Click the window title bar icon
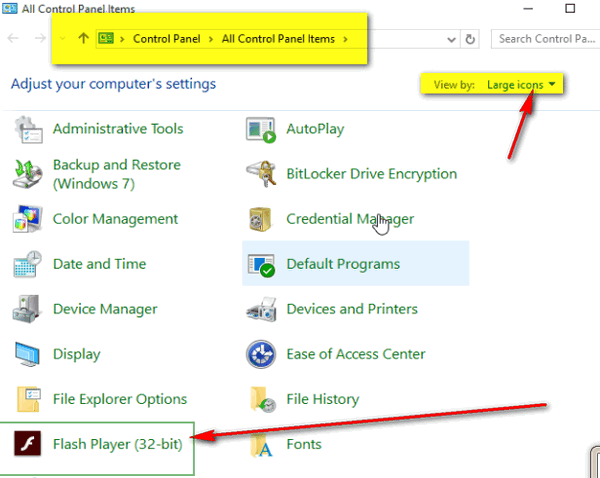Viewport: 600px width, 478px height. tap(10, 8)
